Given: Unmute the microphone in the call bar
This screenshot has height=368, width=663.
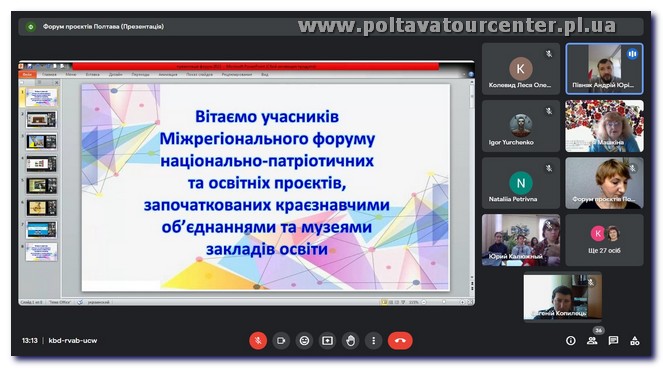Looking at the screenshot, I should coord(258,341).
